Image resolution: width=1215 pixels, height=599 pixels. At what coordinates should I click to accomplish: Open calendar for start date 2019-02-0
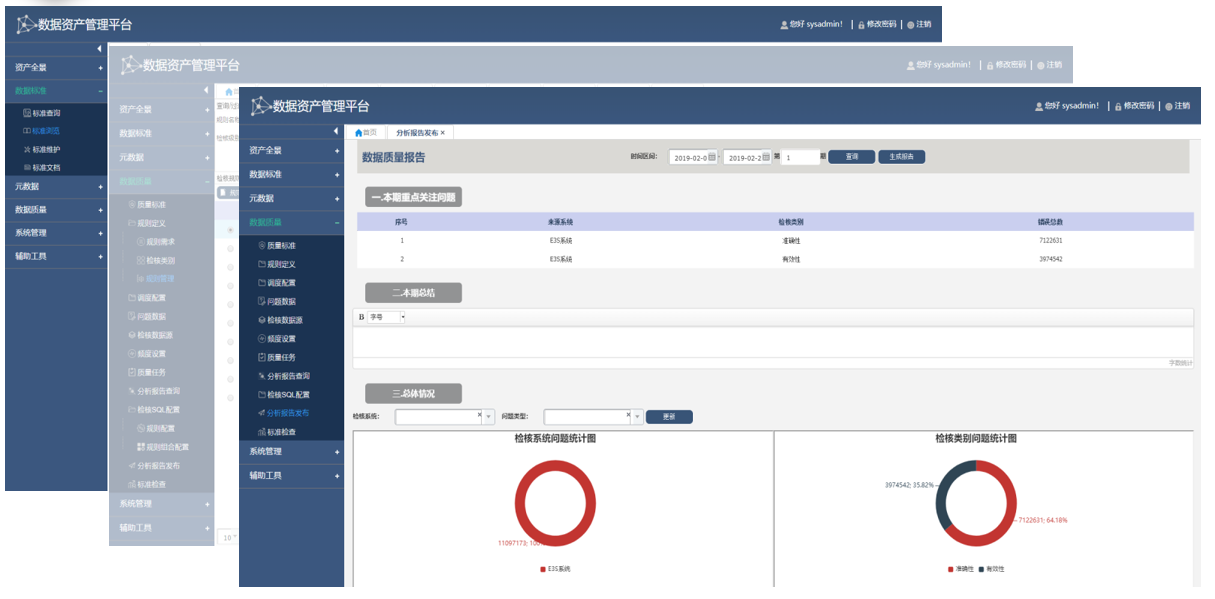point(713,157)
